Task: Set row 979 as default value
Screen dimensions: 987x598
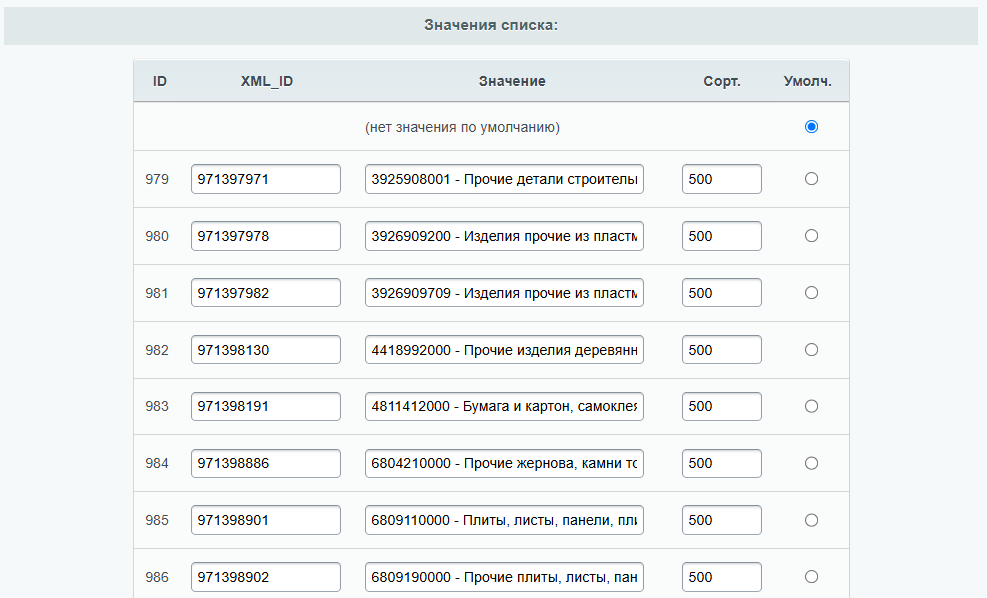Action: (x=811, y=179)
